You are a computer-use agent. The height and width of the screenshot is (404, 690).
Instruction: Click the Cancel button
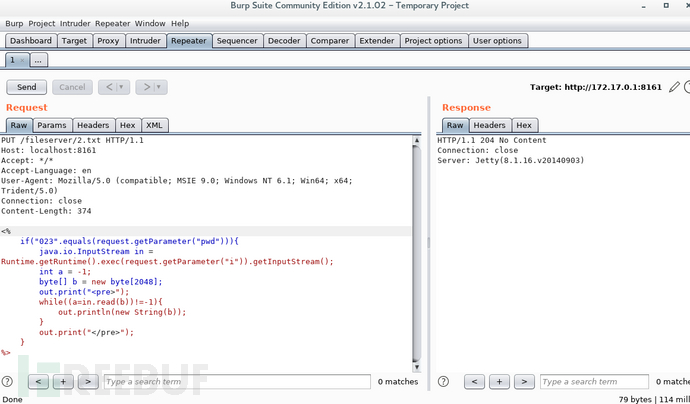pos(72,87)
